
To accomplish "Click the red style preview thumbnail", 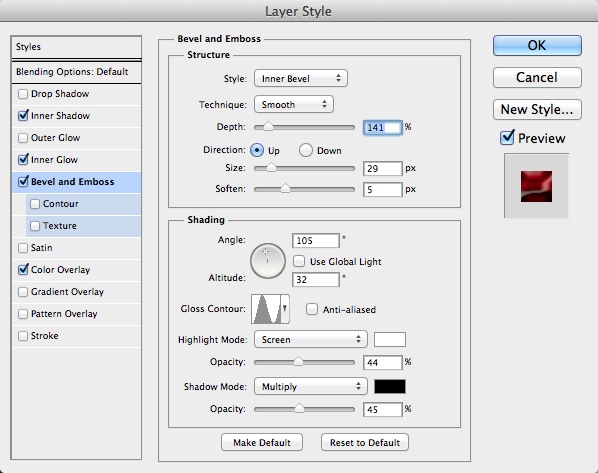I will [536, 186].
